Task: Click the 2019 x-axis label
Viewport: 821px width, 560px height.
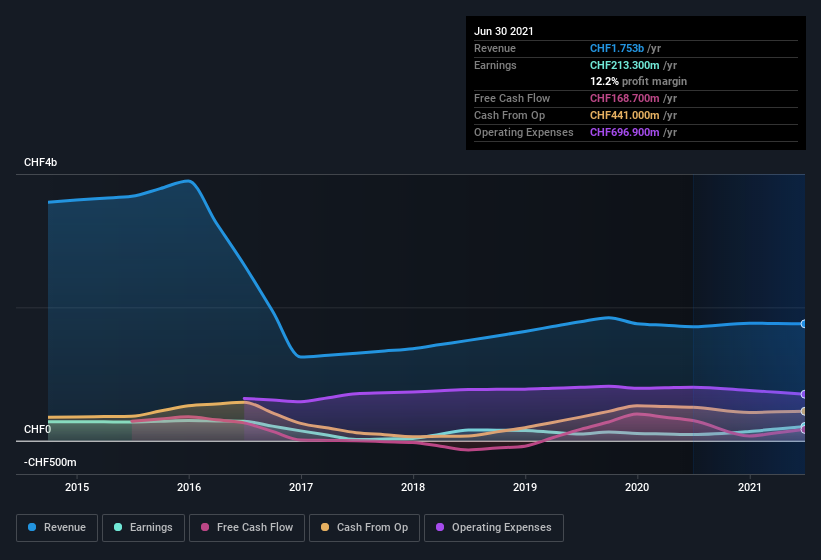Action: [525, 487]
